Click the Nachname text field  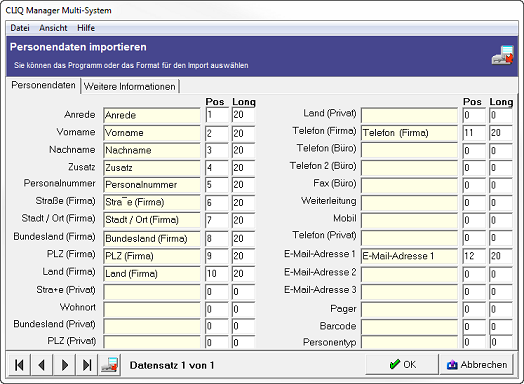(152, 150)
